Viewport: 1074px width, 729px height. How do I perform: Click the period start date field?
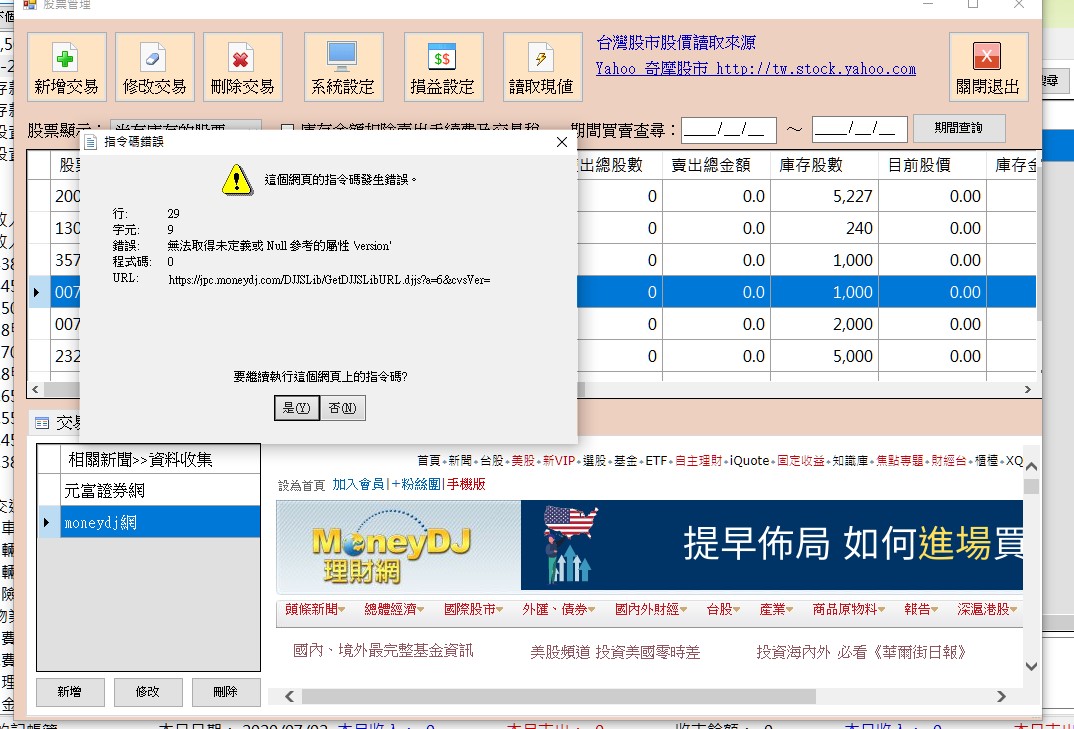[x=729, y=129]
